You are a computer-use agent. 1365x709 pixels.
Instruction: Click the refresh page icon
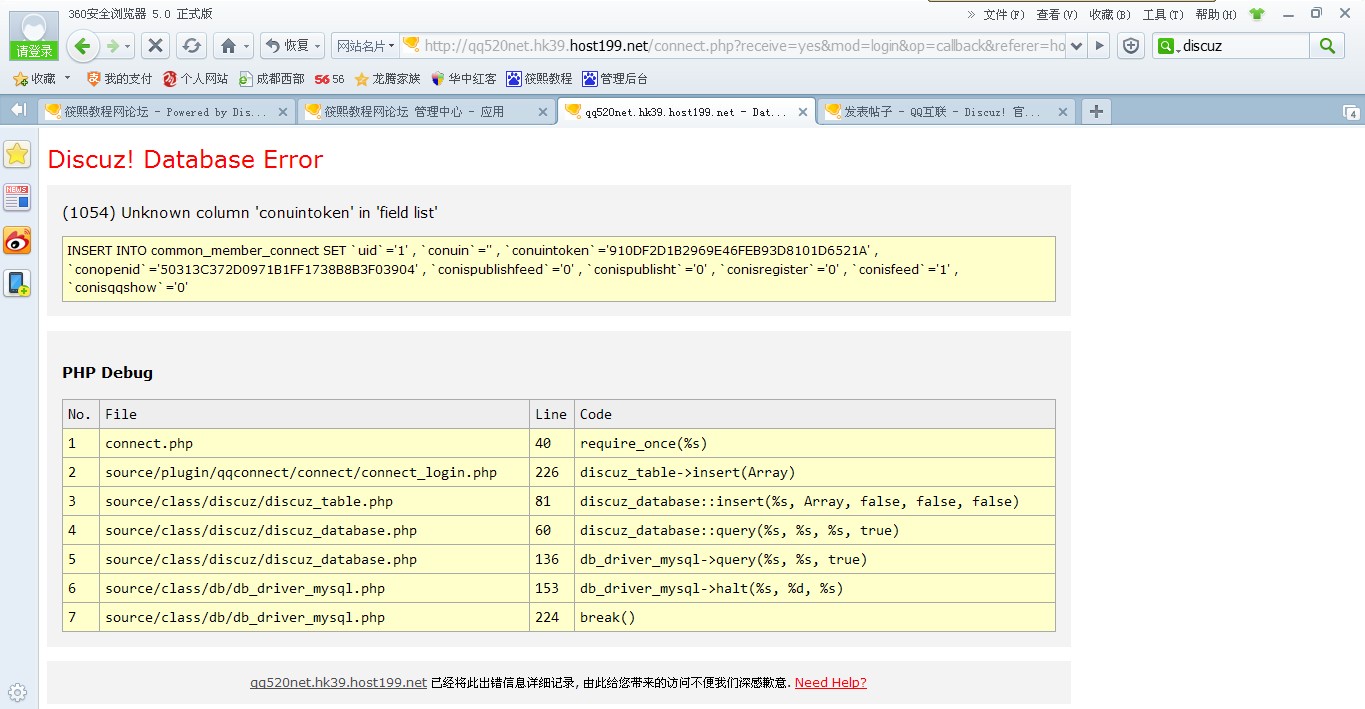(x=191, y=46)
